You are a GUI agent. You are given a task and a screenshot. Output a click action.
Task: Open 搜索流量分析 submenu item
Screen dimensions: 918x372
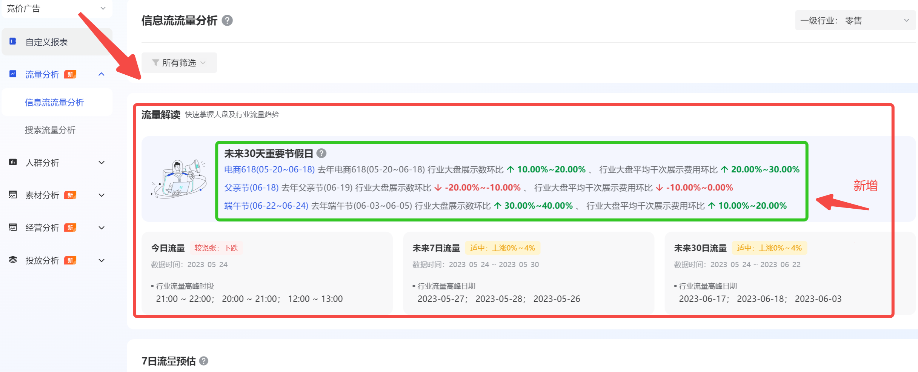click(50, 130)
